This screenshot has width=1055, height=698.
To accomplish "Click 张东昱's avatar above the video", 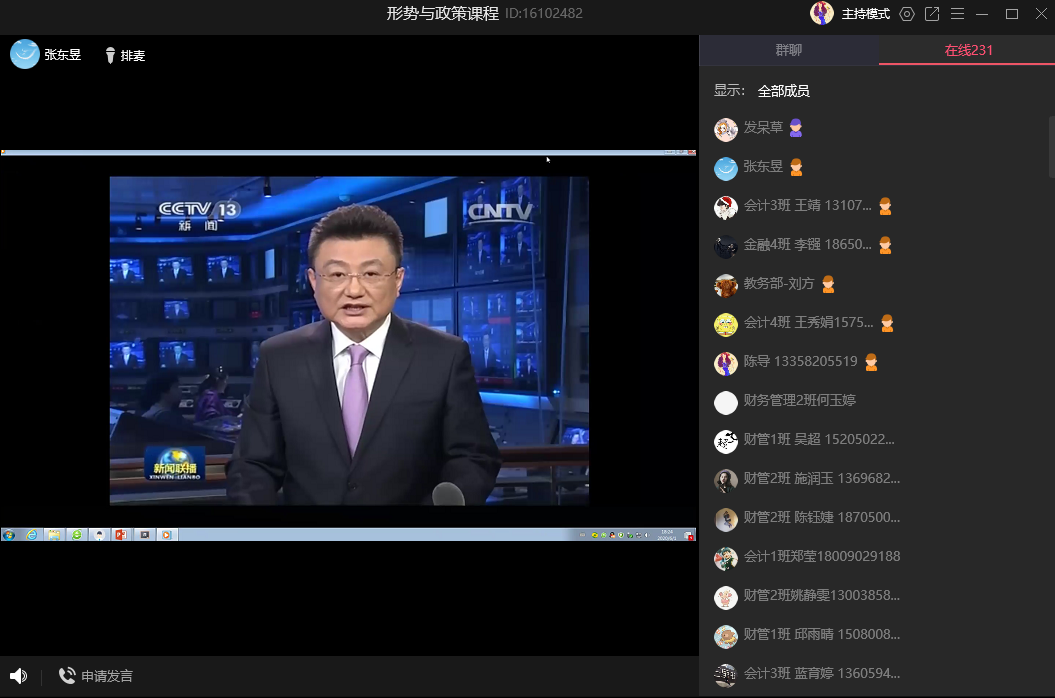I will [25, 54].
